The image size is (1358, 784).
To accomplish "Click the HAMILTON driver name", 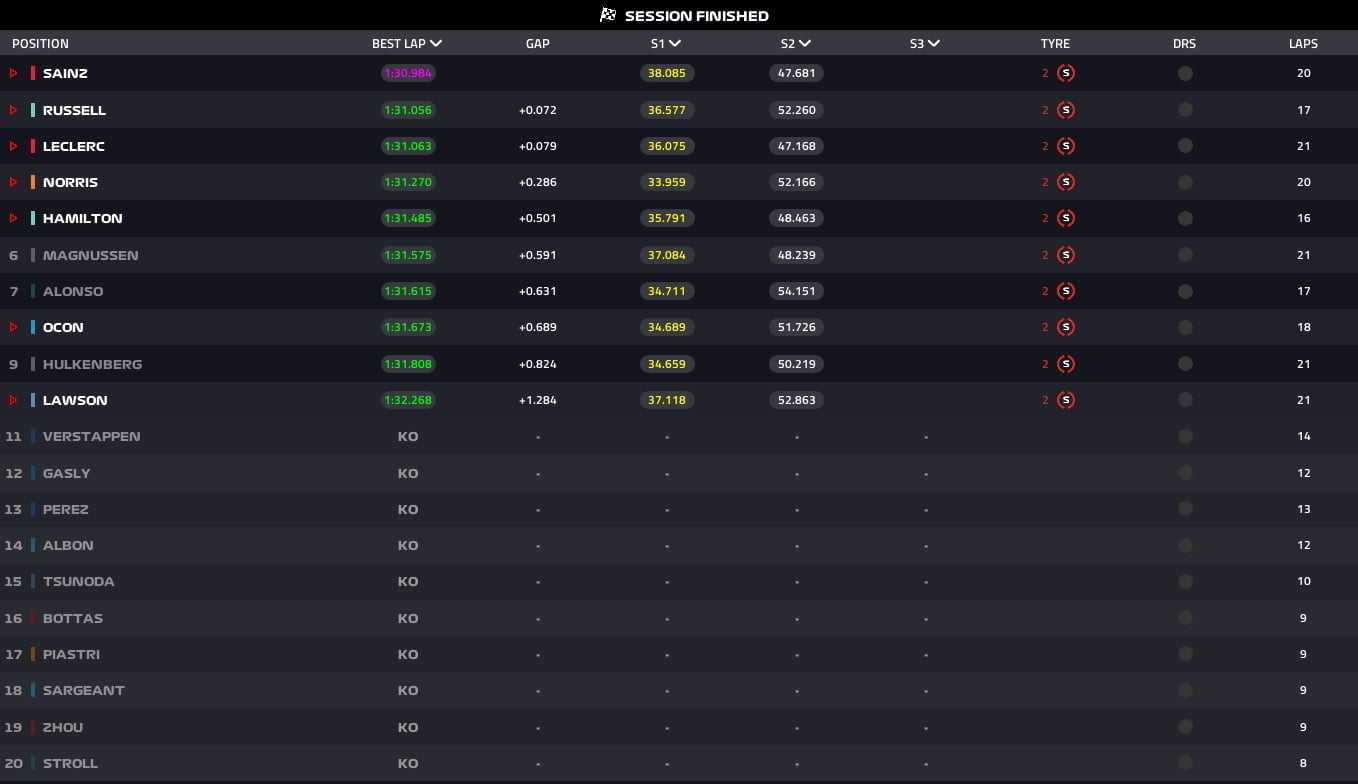I will (x=83, y=218).
